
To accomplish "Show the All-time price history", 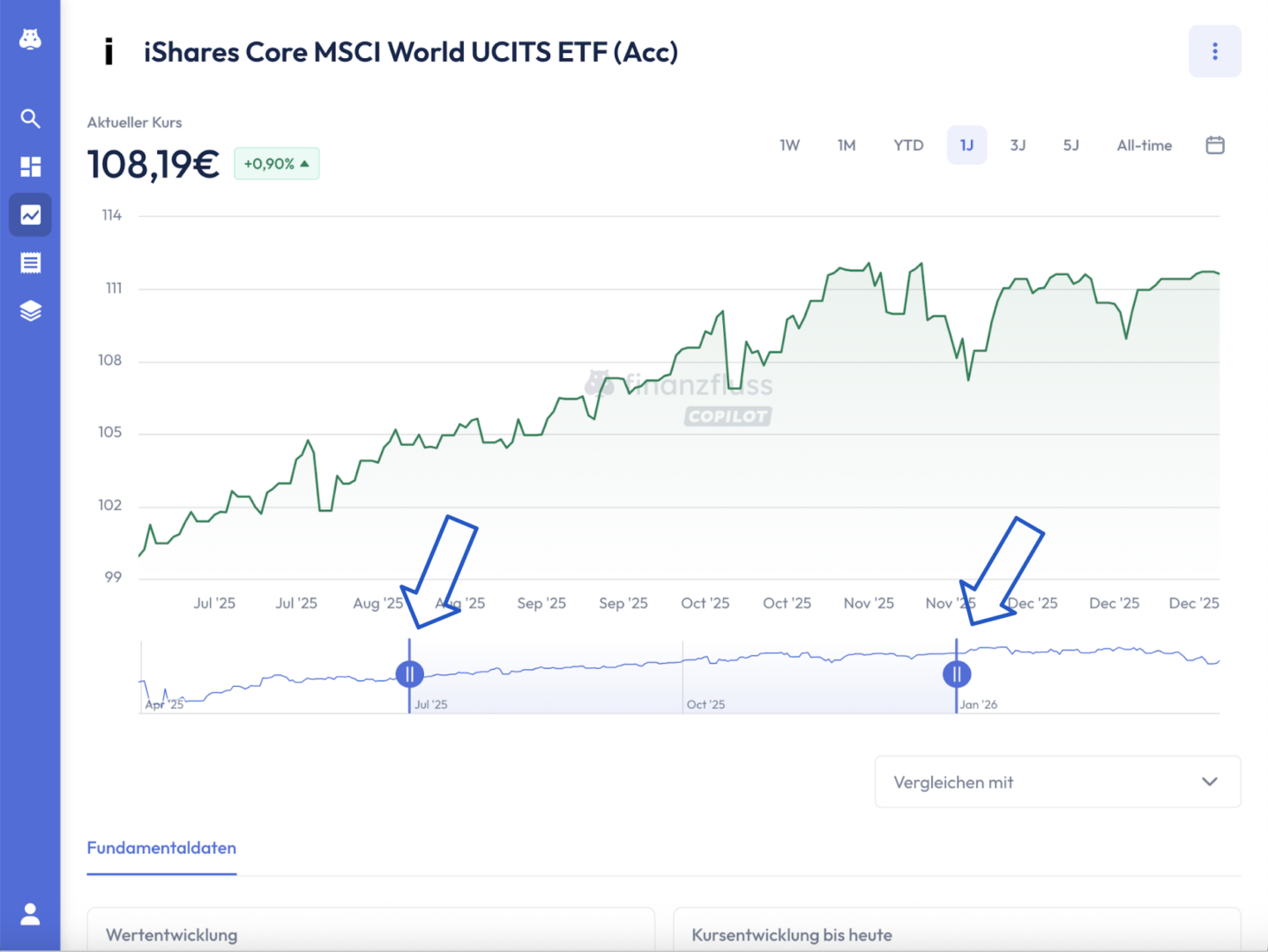I will [x=1144, y=145].
